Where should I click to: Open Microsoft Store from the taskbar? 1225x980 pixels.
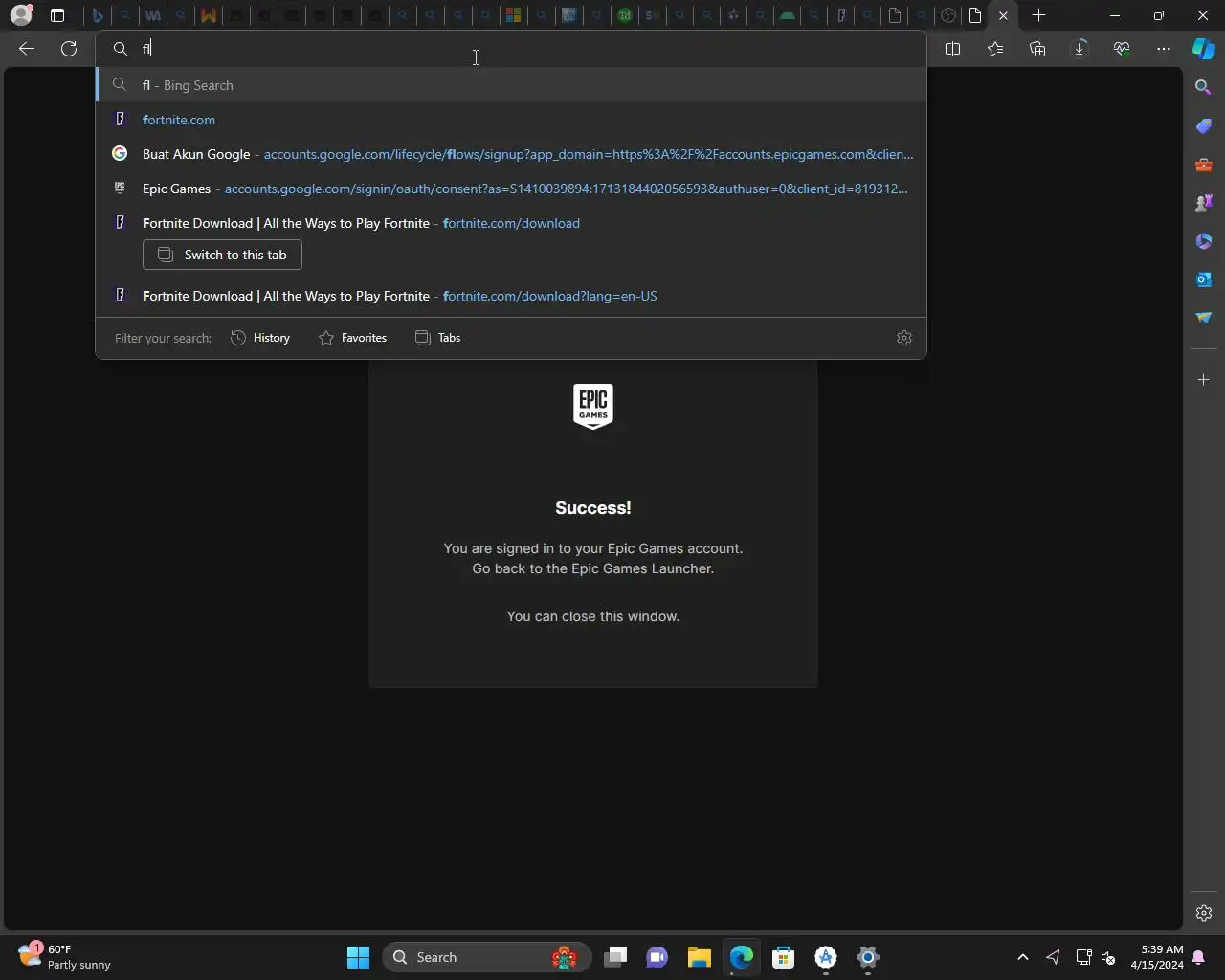[784, 957]
